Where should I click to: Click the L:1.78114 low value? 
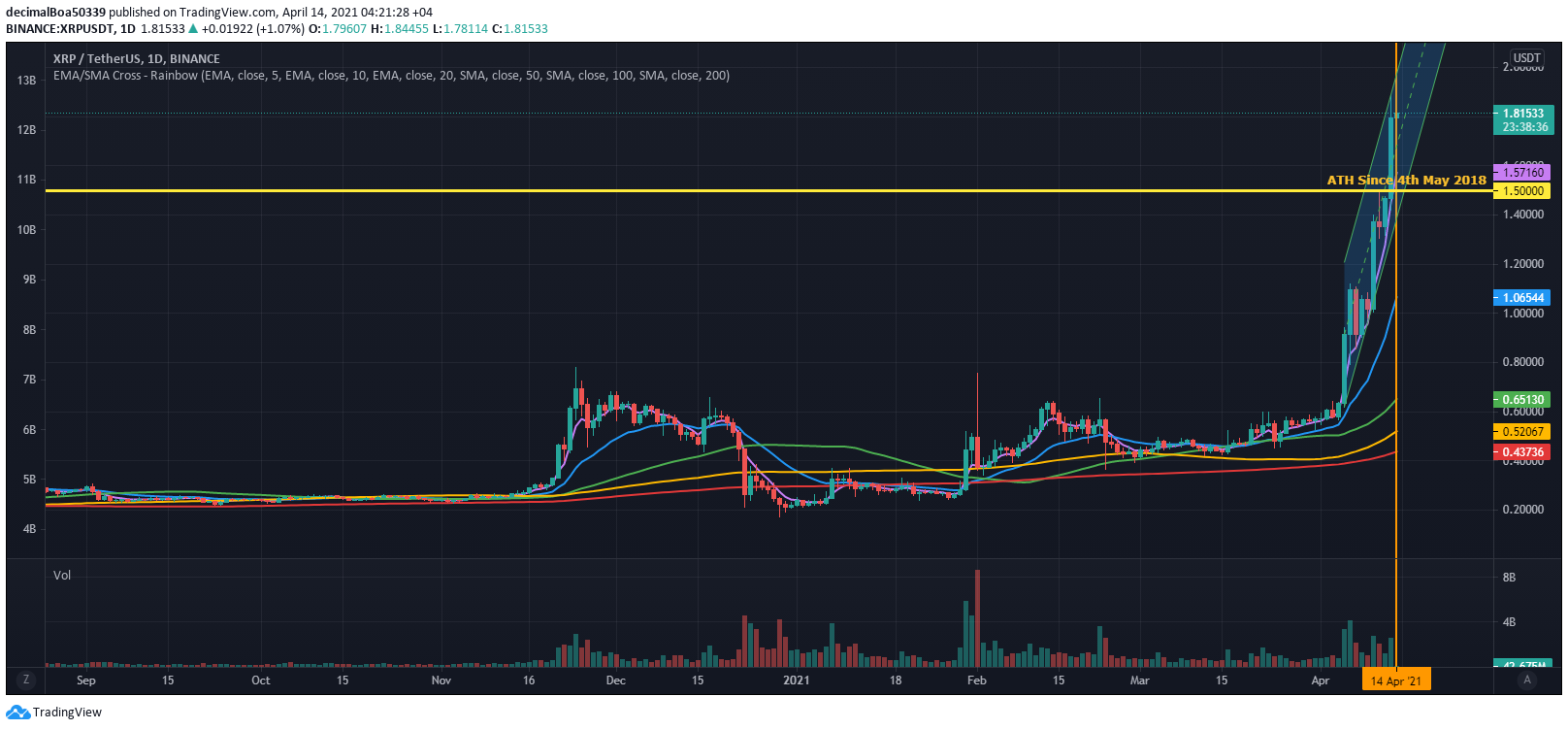click(460, 29)
